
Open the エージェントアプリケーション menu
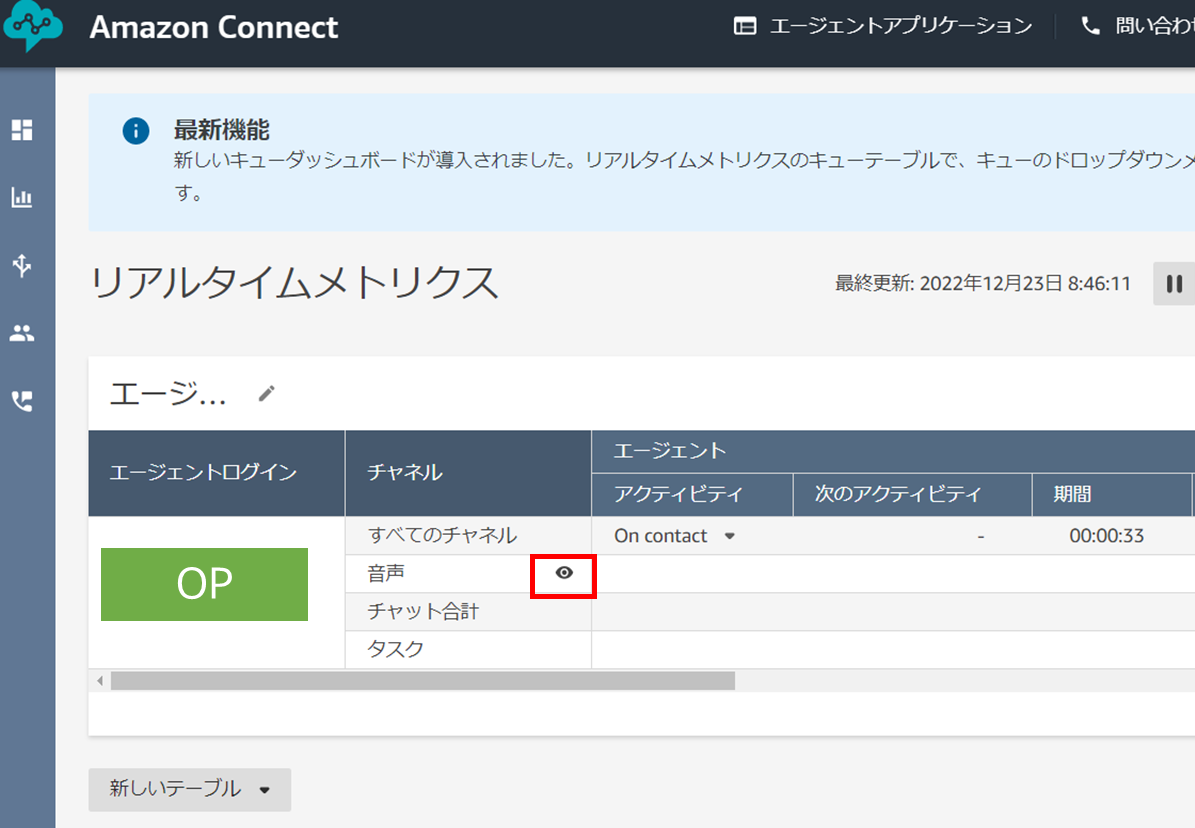coord(883,26)
